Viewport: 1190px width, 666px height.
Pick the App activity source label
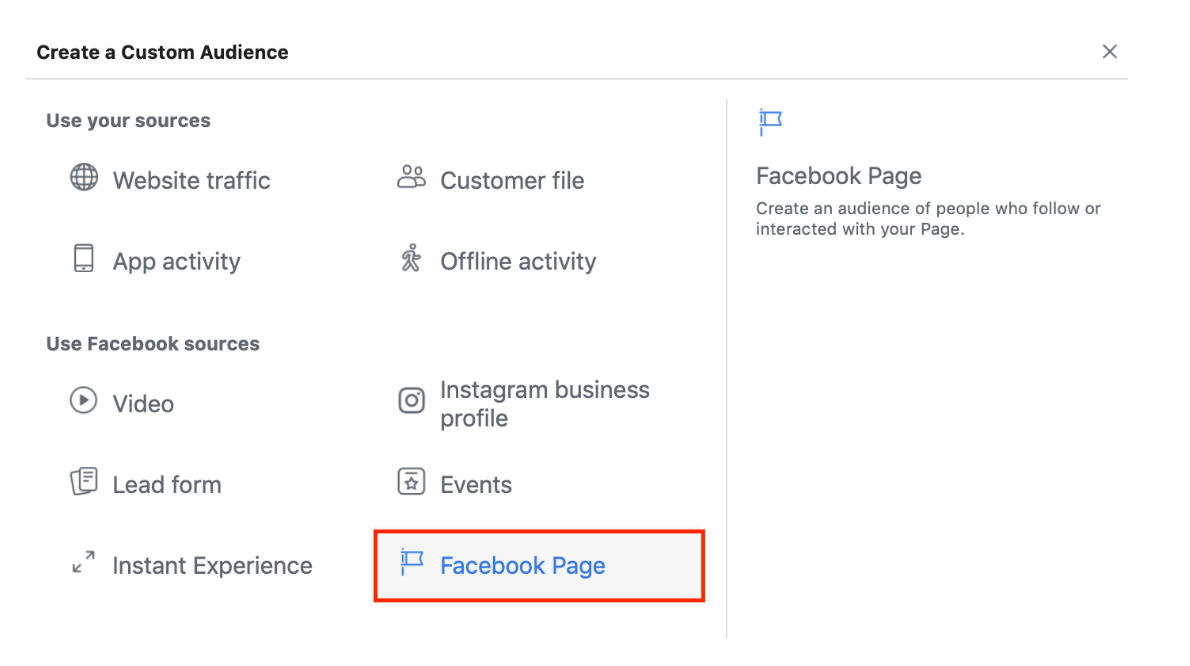pos(176,262)
